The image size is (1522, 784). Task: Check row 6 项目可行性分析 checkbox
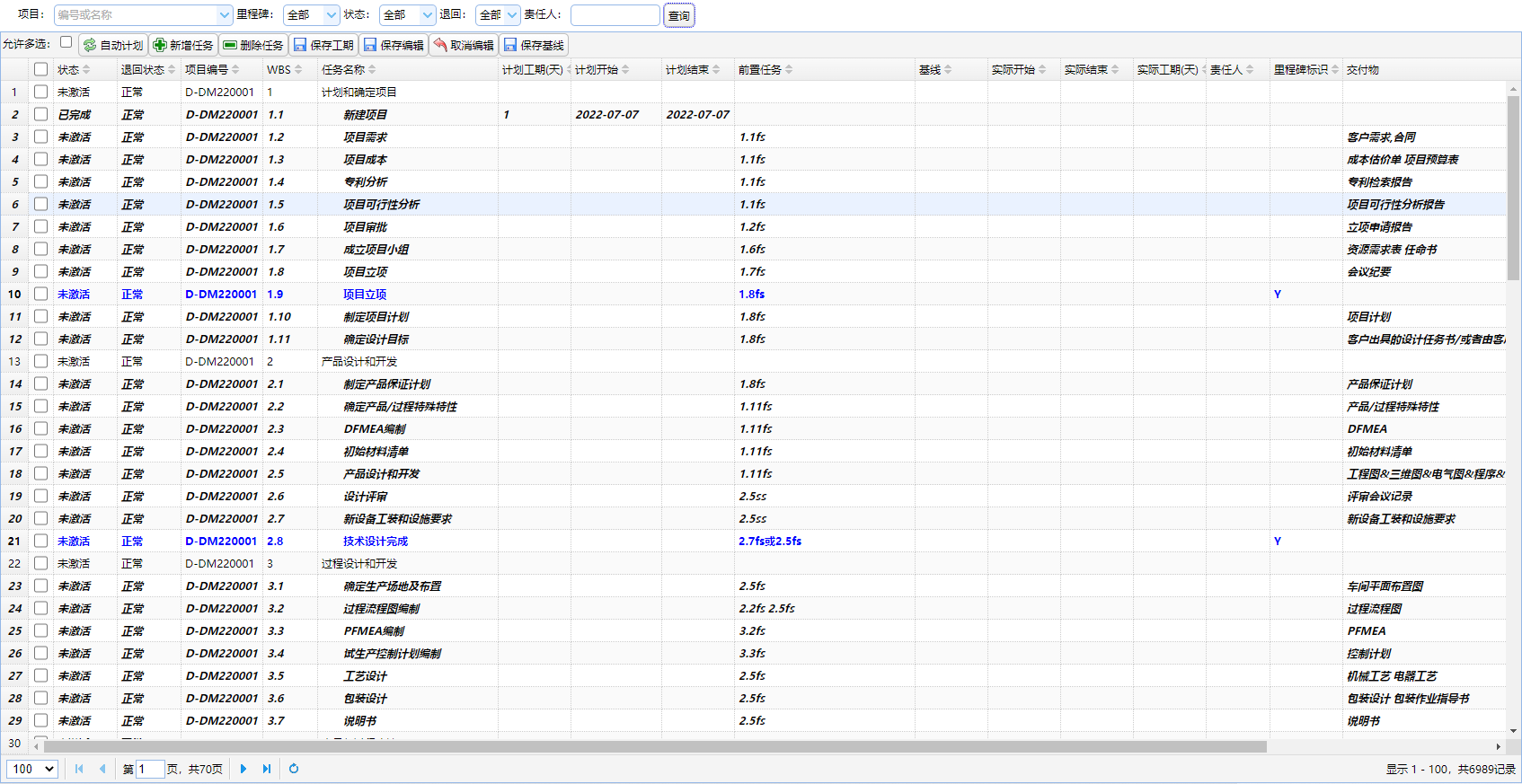point(40,204)
